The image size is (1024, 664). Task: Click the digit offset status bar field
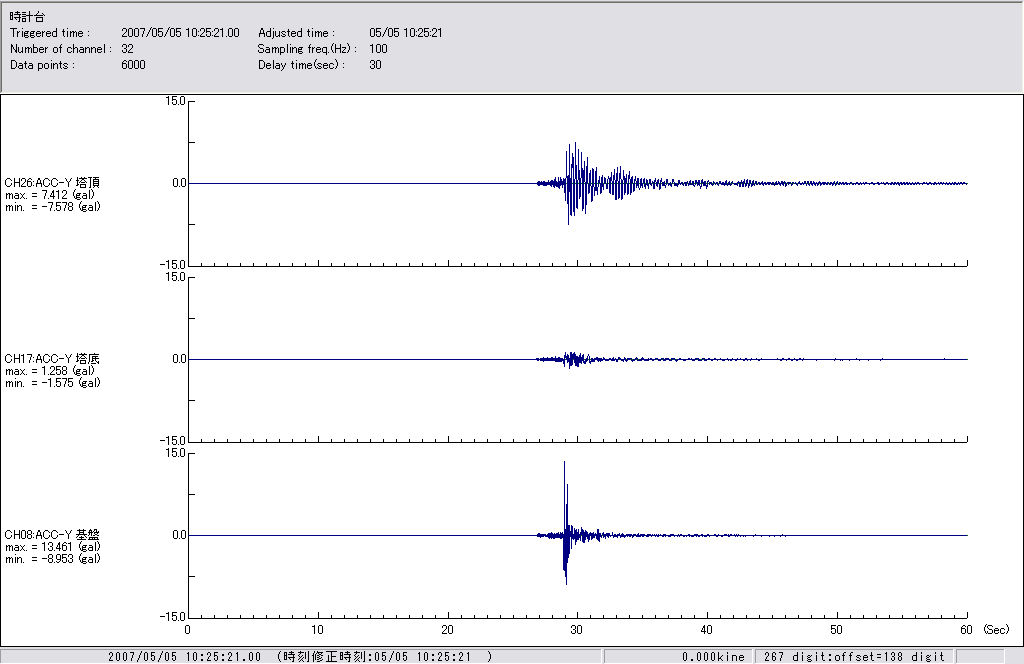click(x=853, y=657)
